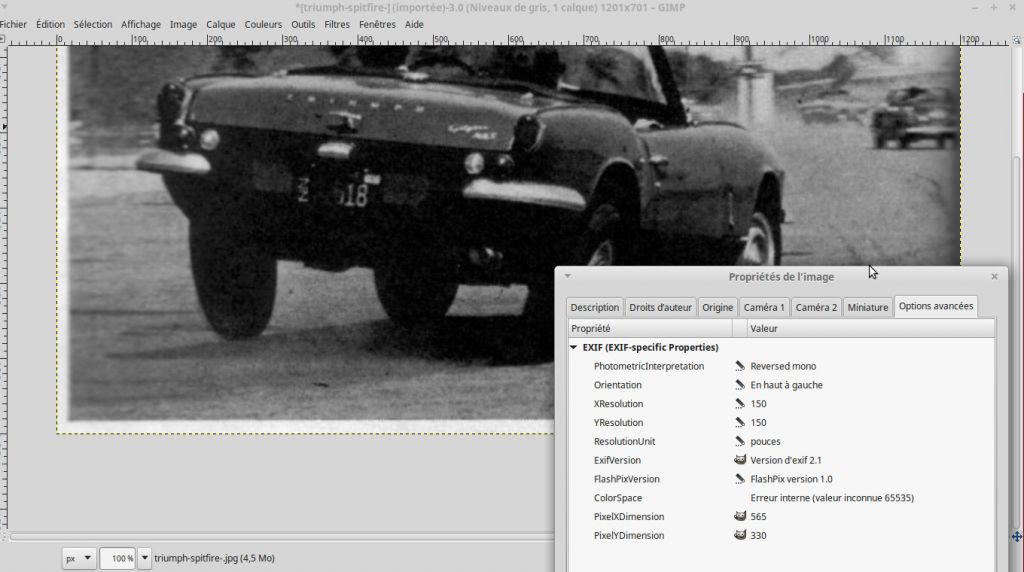Open the Couleurs menu
The image size is (1024, 572).
pyautogui.click(x=263, y=24)
